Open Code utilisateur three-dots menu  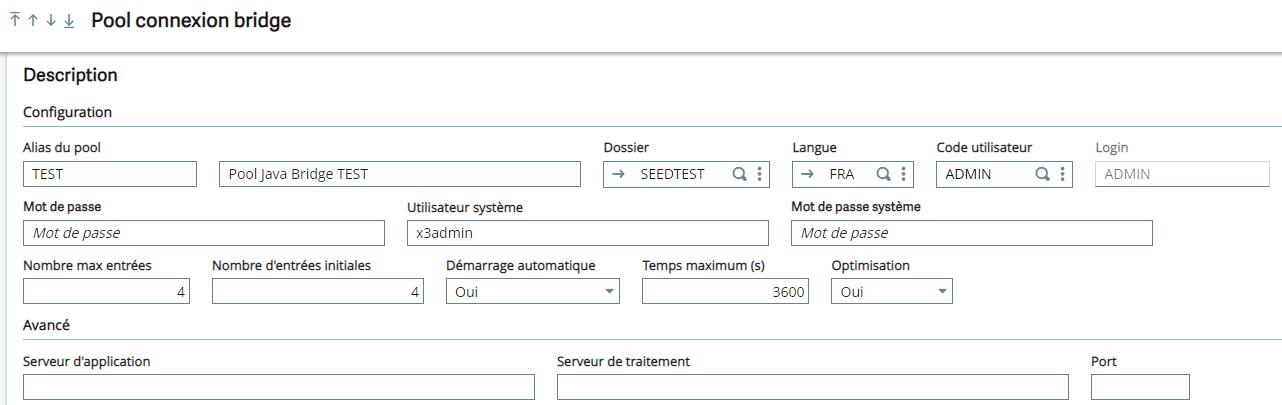(x=1062, y=174)
